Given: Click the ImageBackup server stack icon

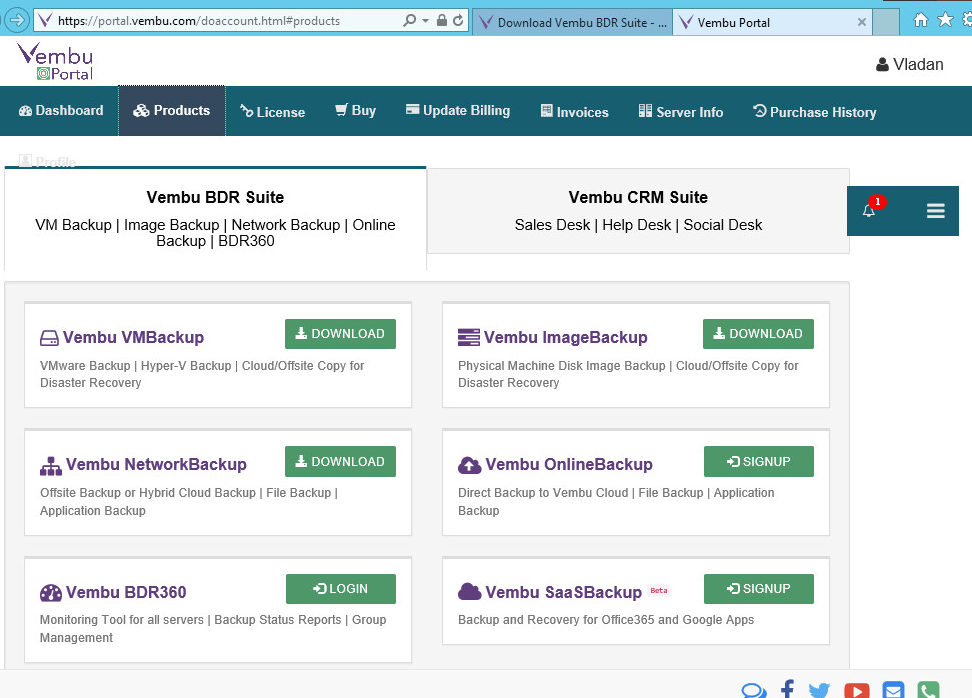Looking at the screenshot, I should (469, 337).
